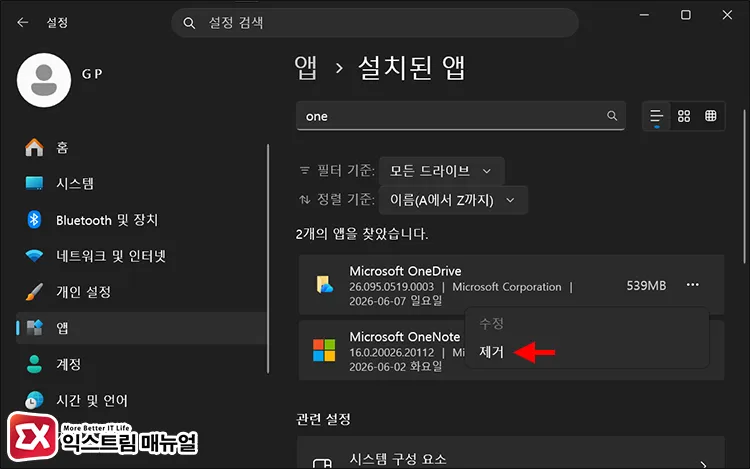Open 시간 및 언어 settings
750x469 pixels.
142,401
